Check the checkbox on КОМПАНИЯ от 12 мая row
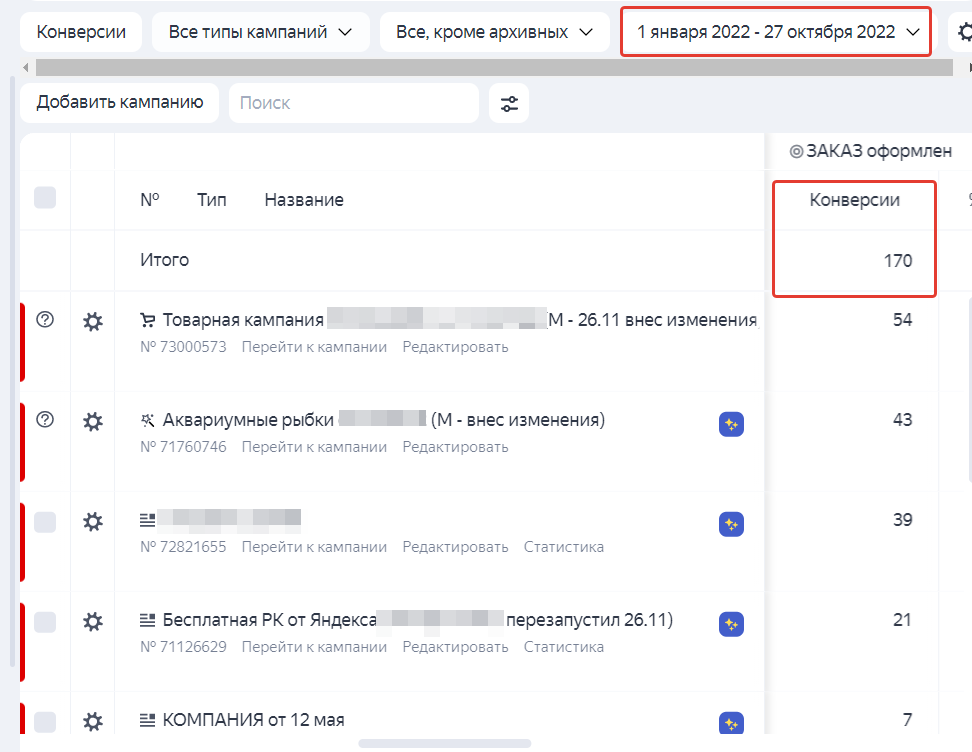The width and height of the screenshot is (972, 752). click(x=44, y=719)
